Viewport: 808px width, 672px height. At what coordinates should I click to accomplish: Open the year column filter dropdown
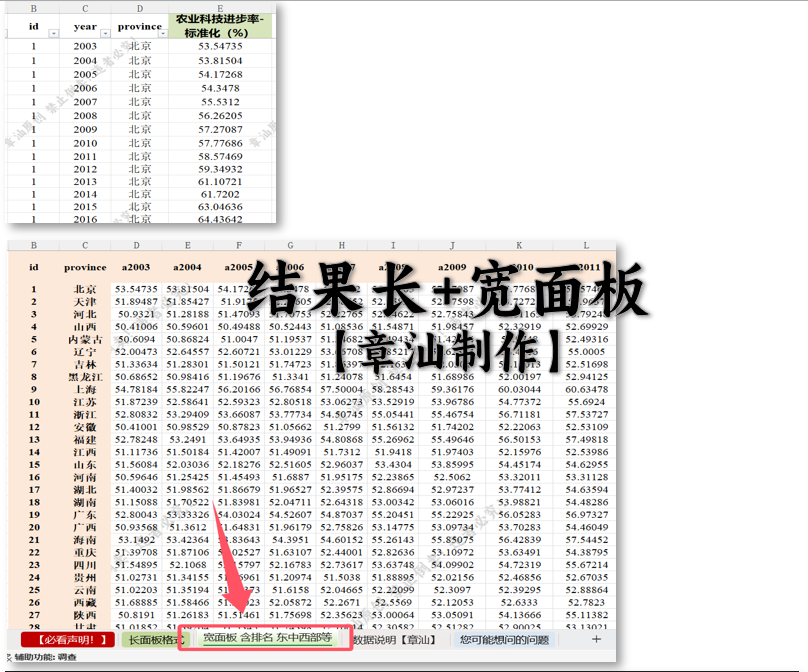coord(105,33)
